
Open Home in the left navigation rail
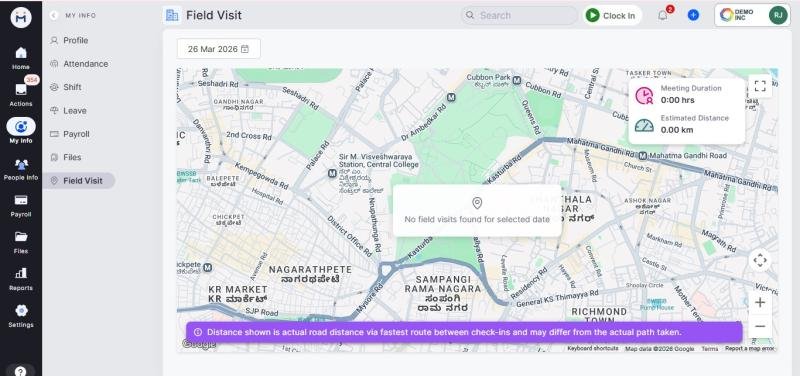21,58
